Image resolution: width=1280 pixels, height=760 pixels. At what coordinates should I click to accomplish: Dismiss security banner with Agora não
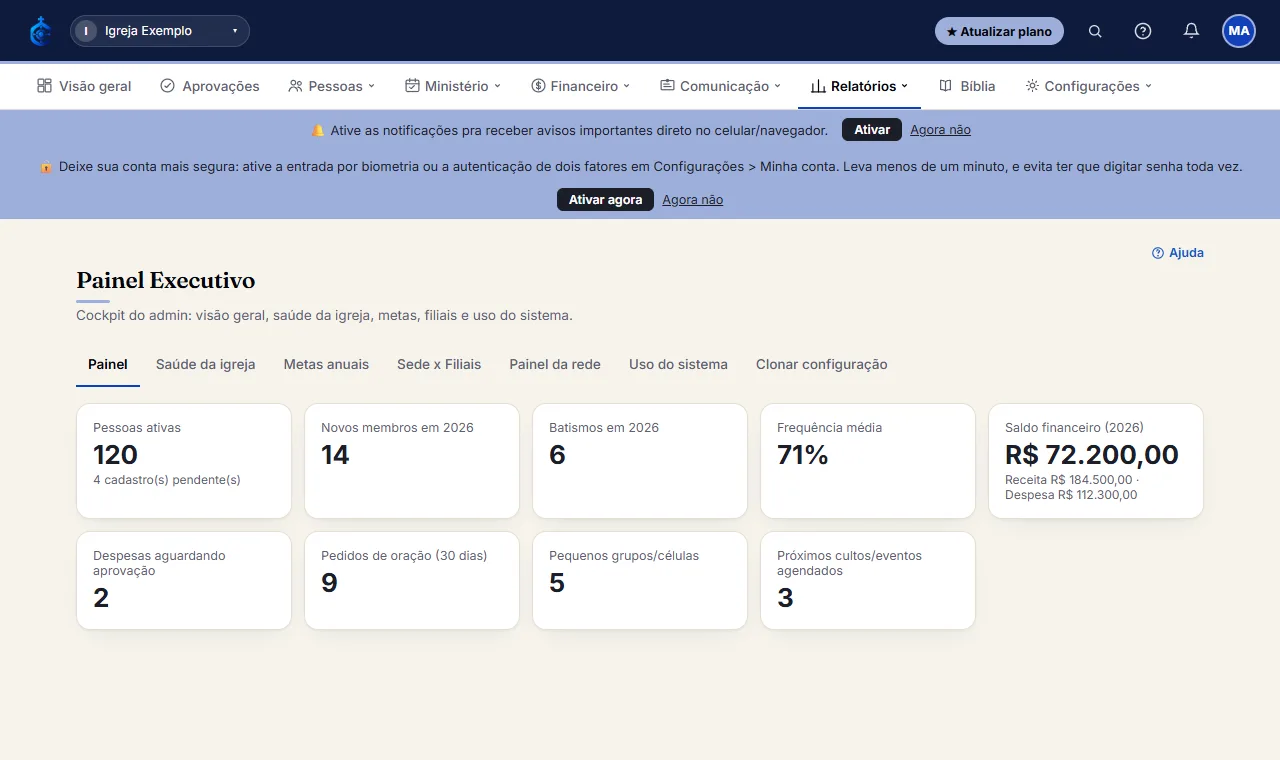[x=692, y=200]
